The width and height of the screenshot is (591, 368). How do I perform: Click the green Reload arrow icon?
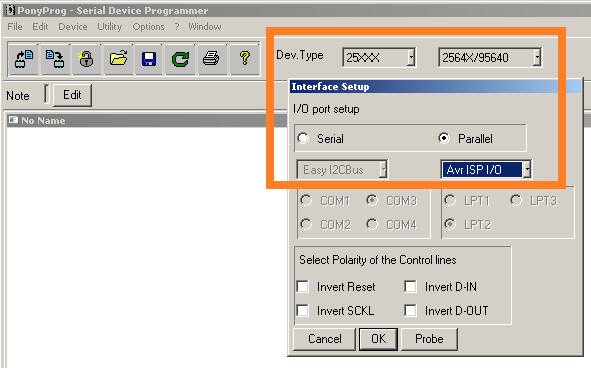click(x=180, y=59)
